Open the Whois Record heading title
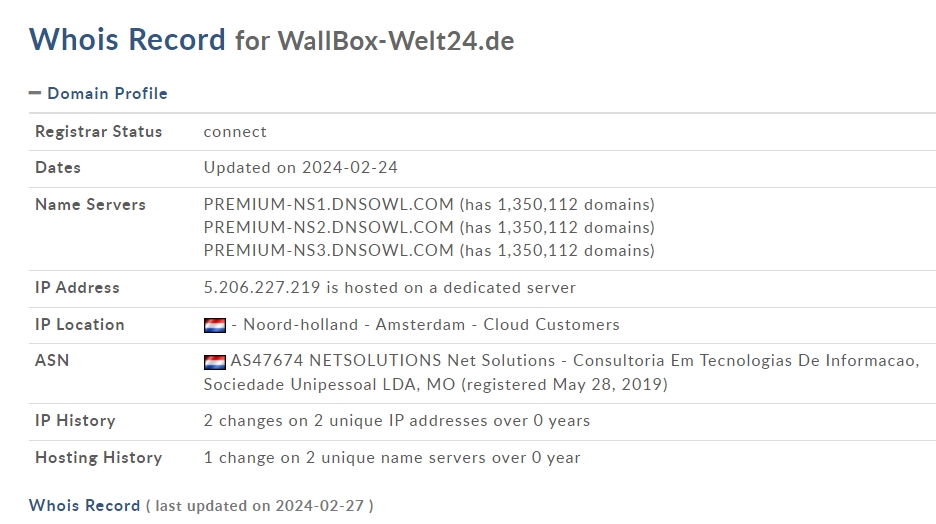 click(x=127, y=39)
